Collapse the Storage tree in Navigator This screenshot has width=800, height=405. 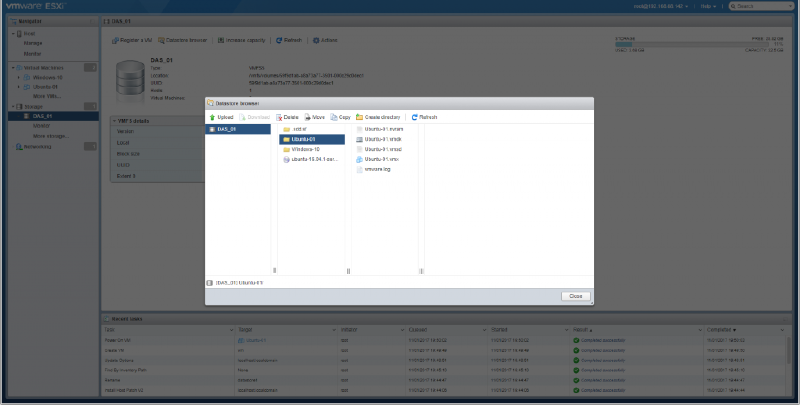tap(12, 106)
